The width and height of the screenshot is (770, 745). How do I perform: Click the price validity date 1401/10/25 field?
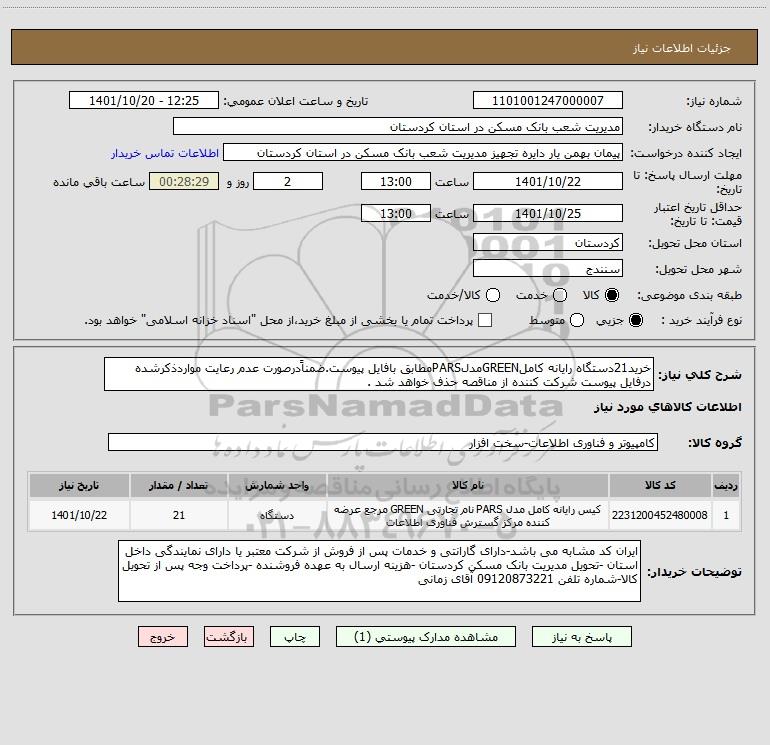click(548, 213)
